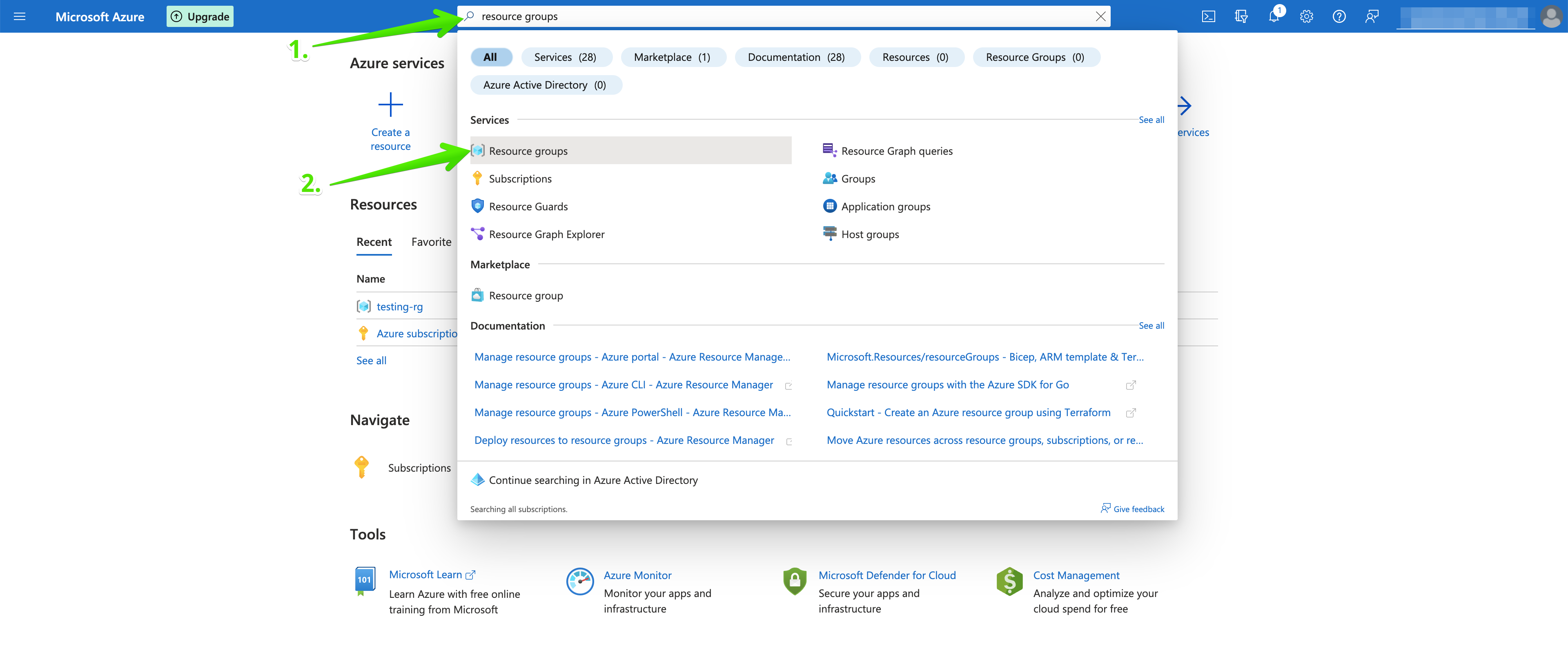Open Microsoft Defender for Cloud link
This screenshot has height=655, width=1568.
887,576
